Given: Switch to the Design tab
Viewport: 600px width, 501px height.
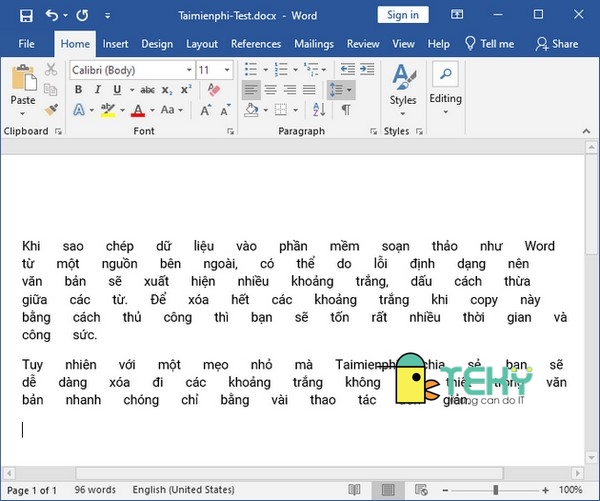Looking at the screenshot, I should pos(157,44).
